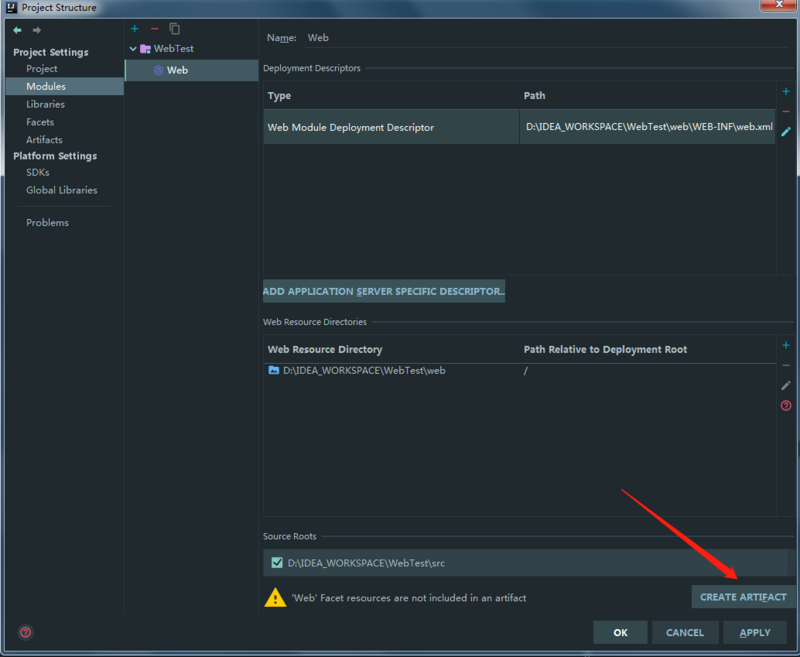Click the descriptor Path column header
Image resolution: width=800 pixels, height=657 pixels.
tap(534, 96)
